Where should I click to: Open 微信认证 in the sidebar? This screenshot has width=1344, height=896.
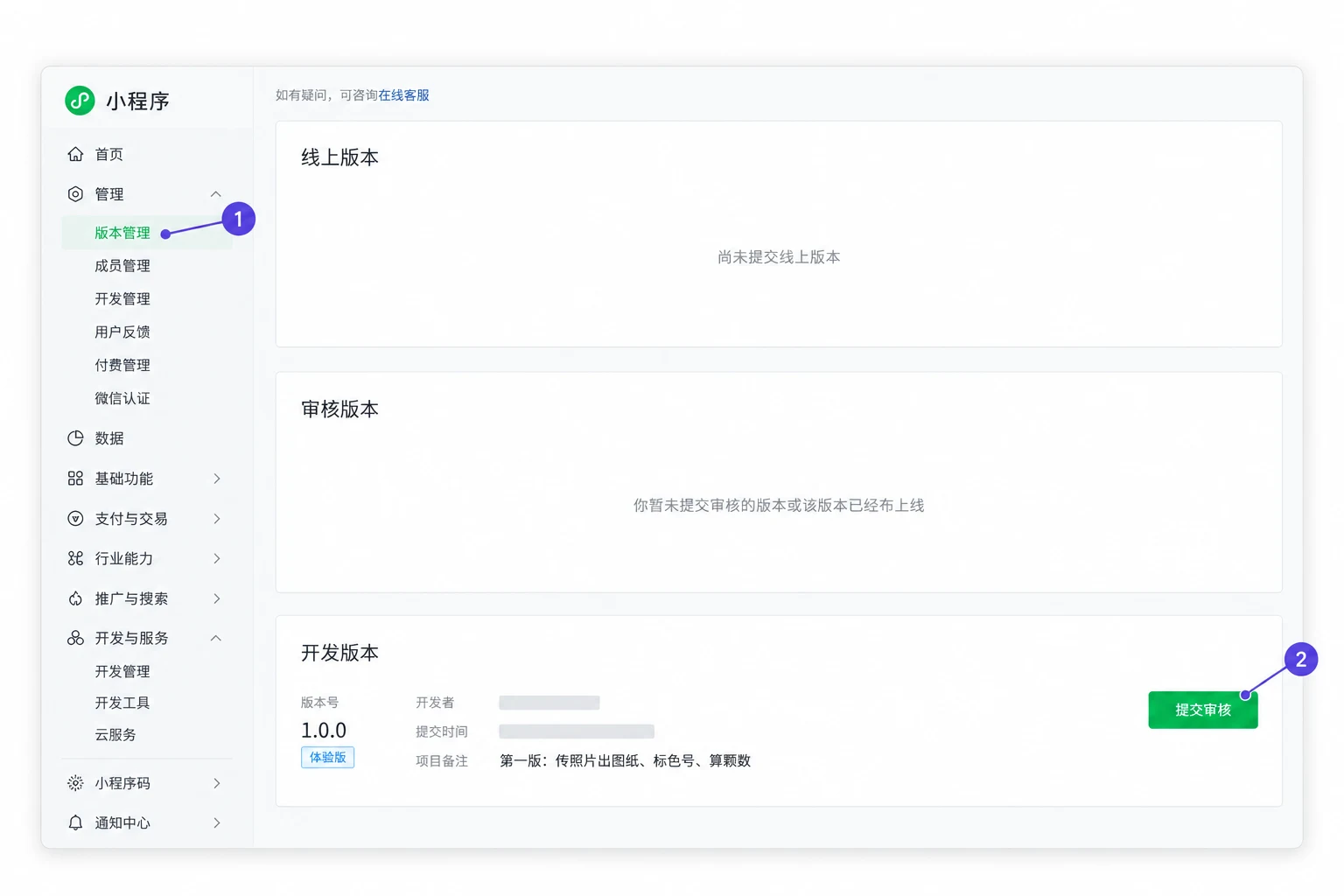122,399
